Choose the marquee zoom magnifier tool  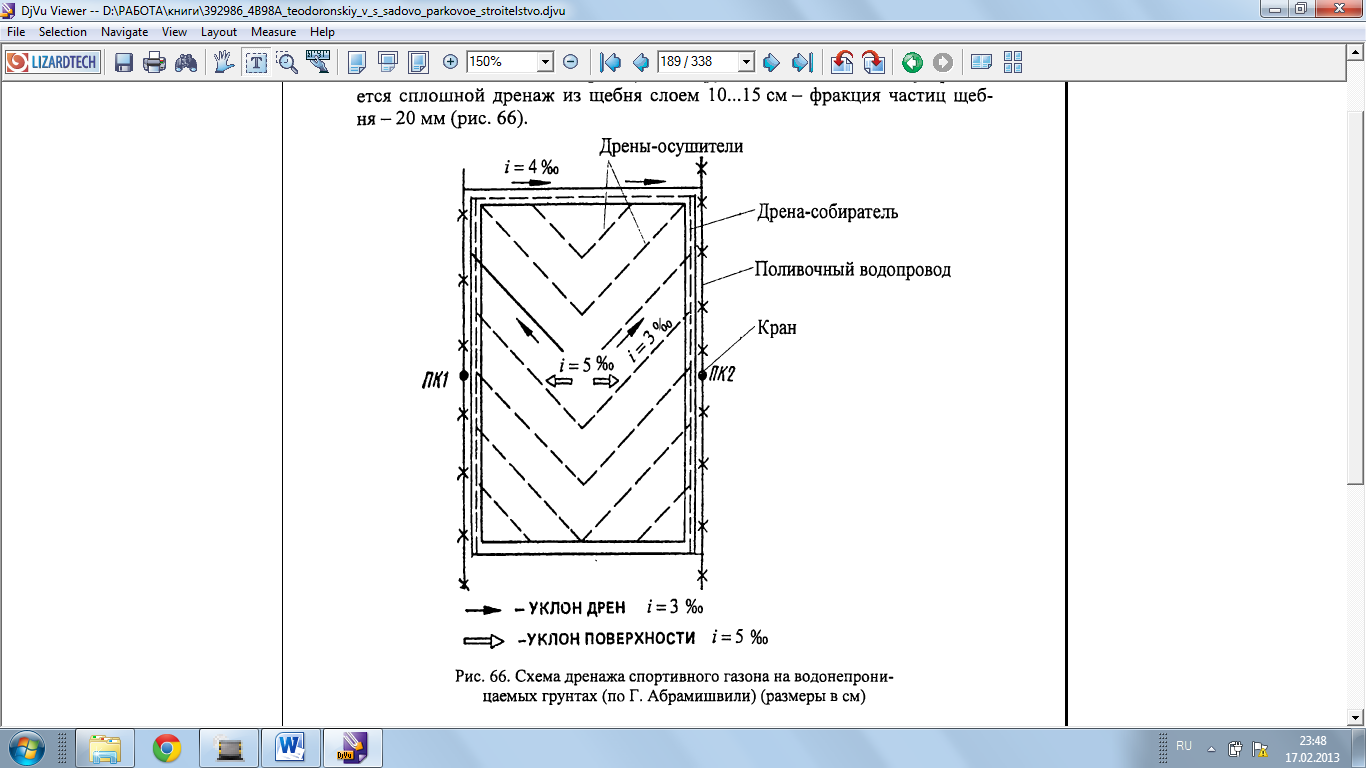(287, 62)
